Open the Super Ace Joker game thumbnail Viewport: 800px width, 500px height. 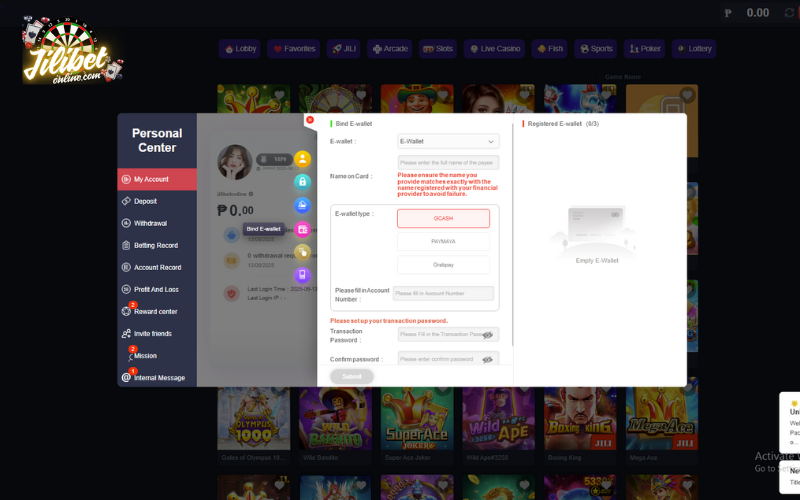(417, 418)
